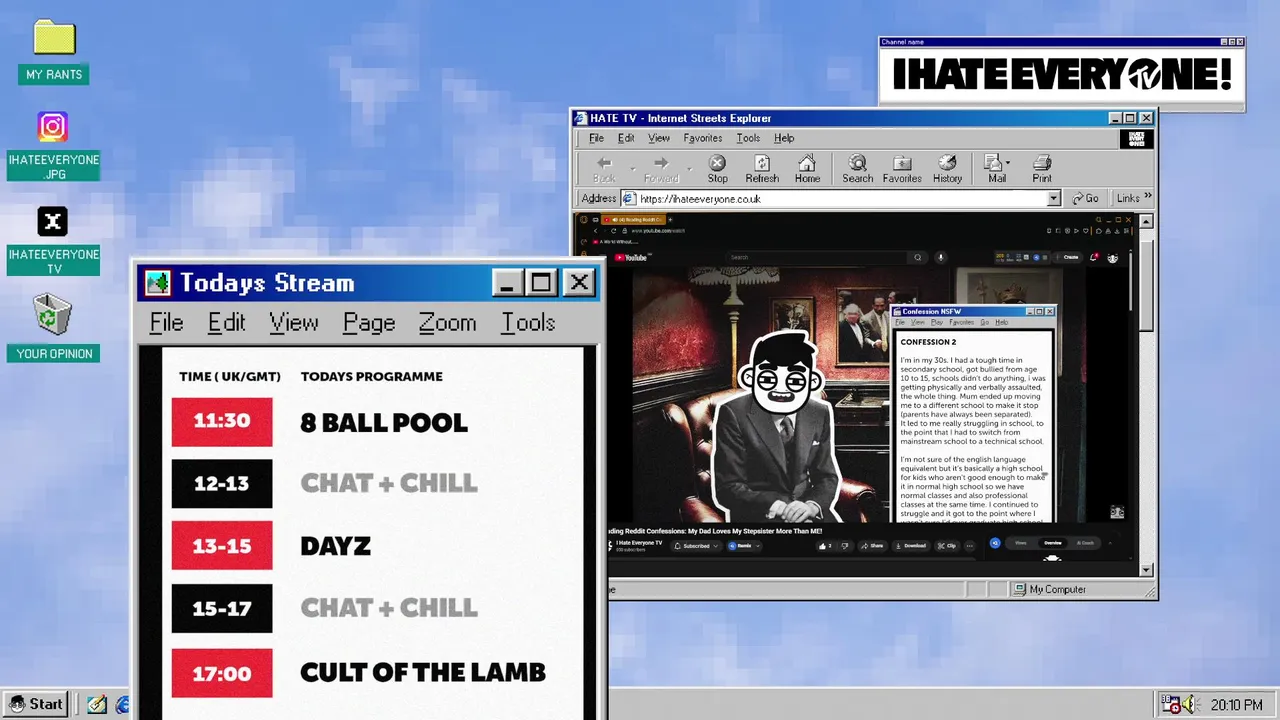Click the Mail toolbar icon

[x=993, y=163]
